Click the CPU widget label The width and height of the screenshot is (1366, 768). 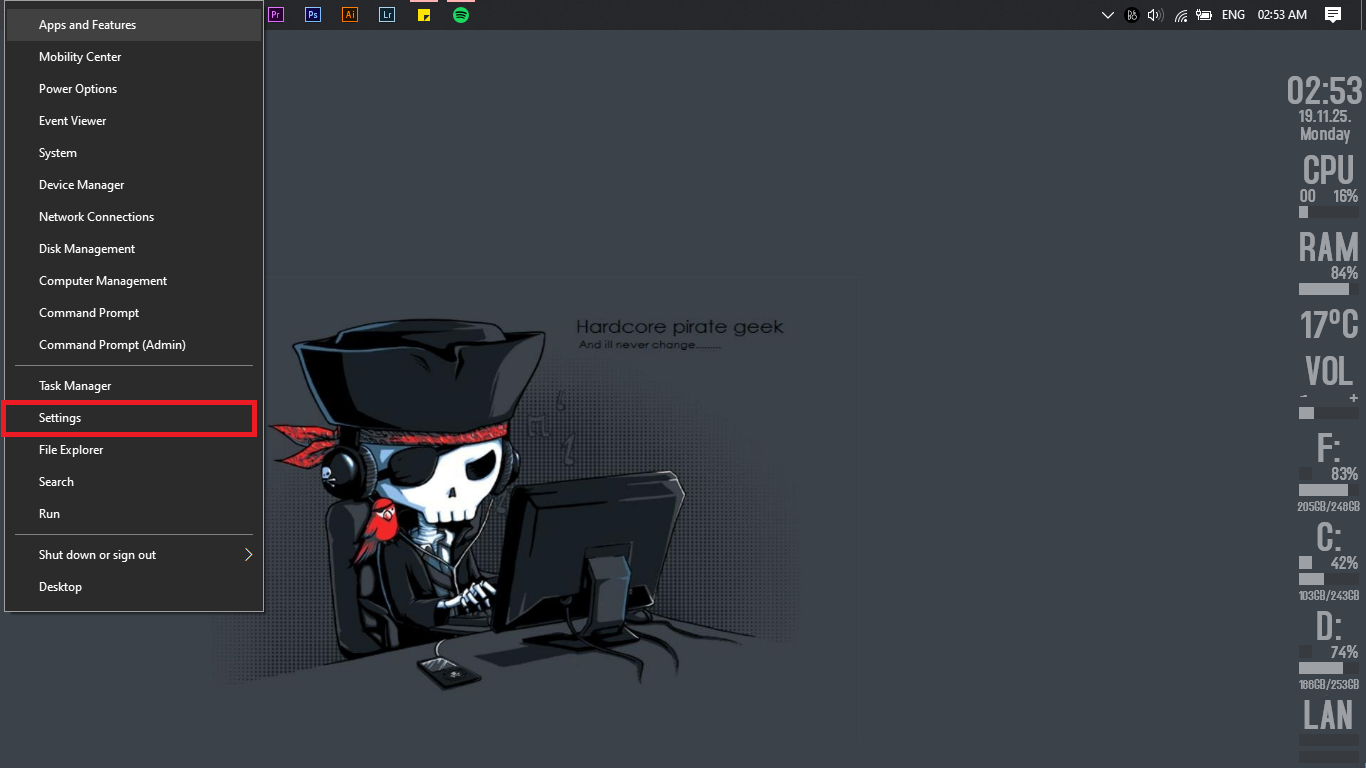(x=1328, y=170)
